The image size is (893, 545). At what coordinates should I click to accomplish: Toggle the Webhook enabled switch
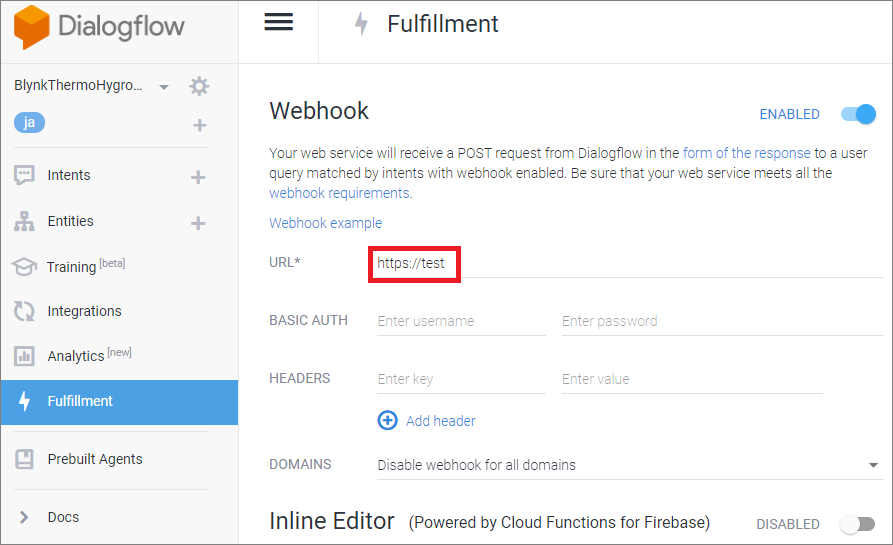[x=858, y=114]
